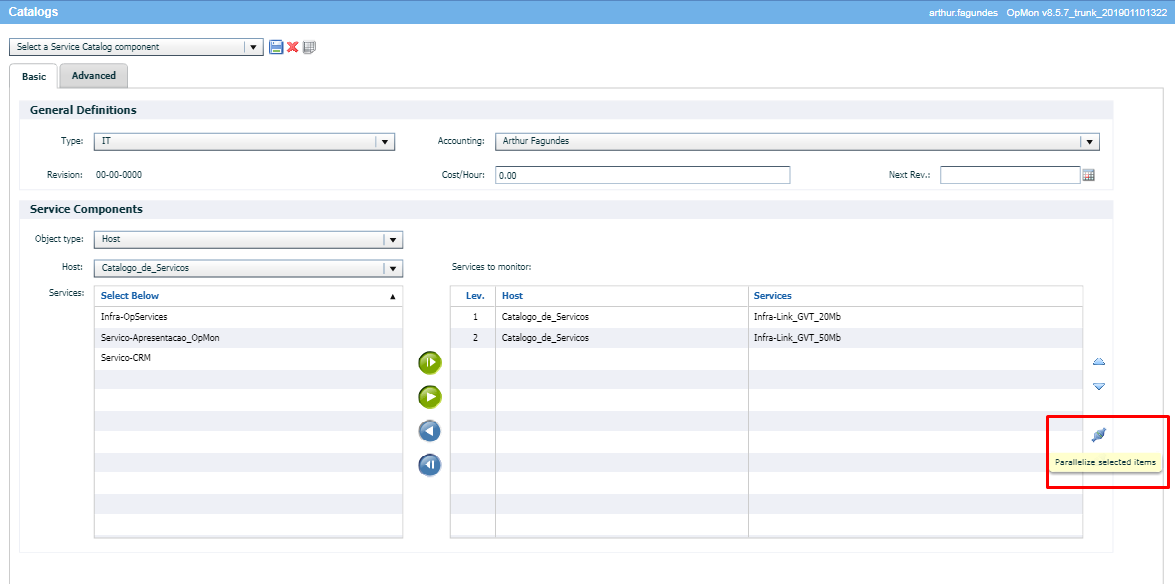Select Servico-CRM in services list
The width and height of the screenshot is (1175, 584).
pos(248,358)
